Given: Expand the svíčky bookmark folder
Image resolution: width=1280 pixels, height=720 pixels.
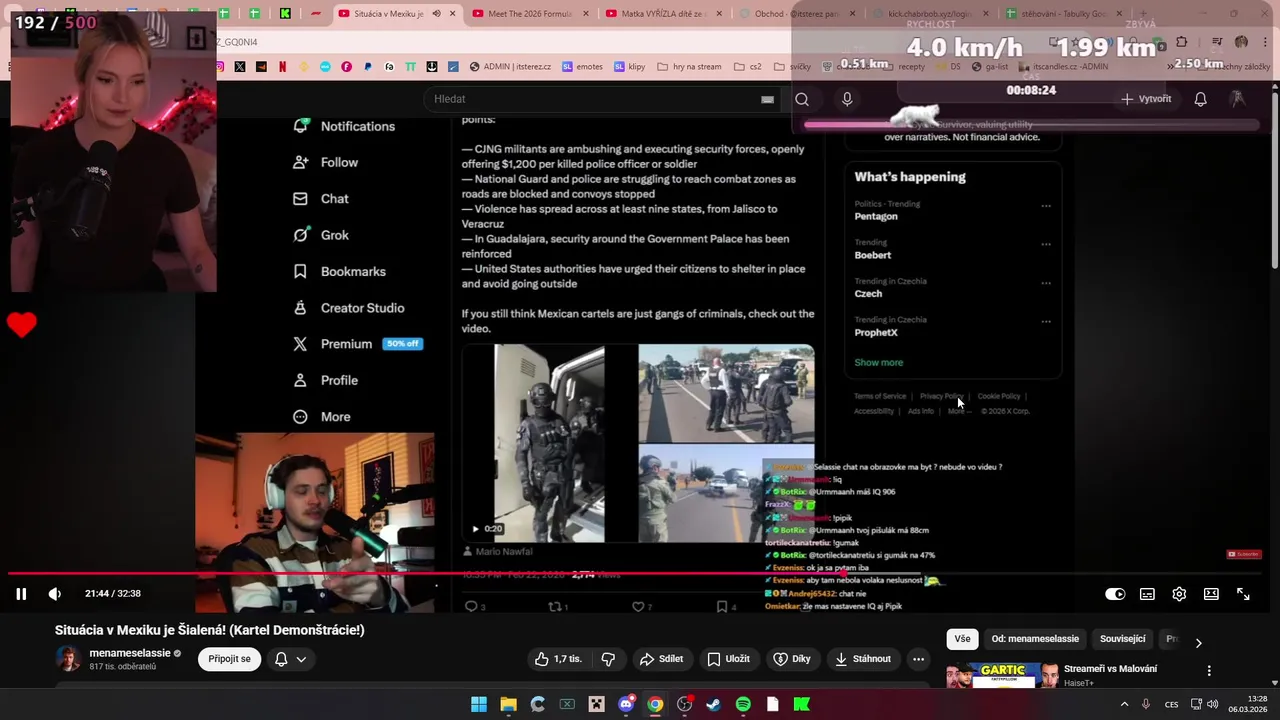Looking at the screenshot, I should point(792,67).
